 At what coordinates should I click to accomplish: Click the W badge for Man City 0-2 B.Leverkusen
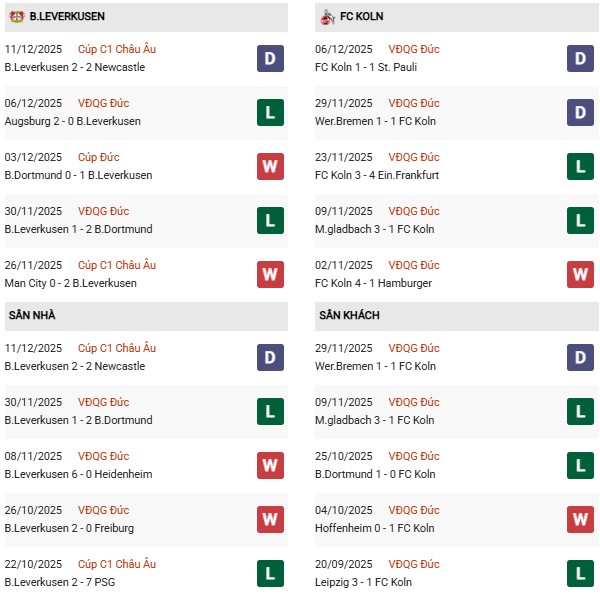coord(270,275)
